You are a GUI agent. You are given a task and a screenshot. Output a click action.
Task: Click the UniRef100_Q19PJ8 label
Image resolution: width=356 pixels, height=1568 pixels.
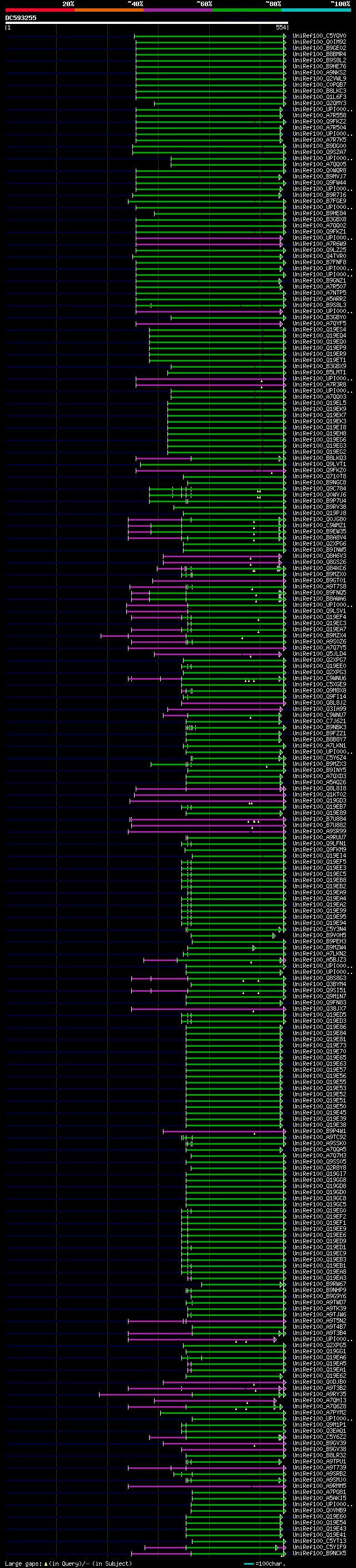[319, 513]
